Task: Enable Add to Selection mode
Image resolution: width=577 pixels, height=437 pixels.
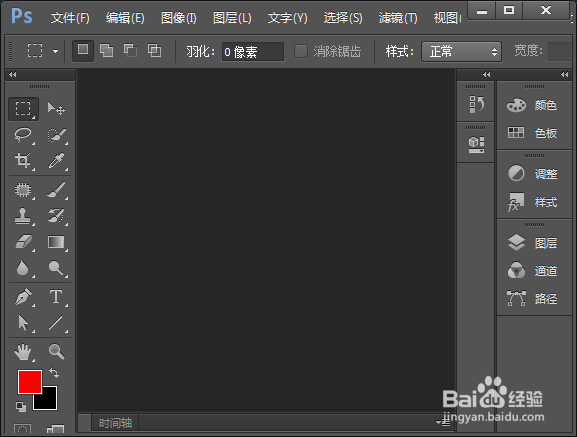Action: click(x=106, y=50)
